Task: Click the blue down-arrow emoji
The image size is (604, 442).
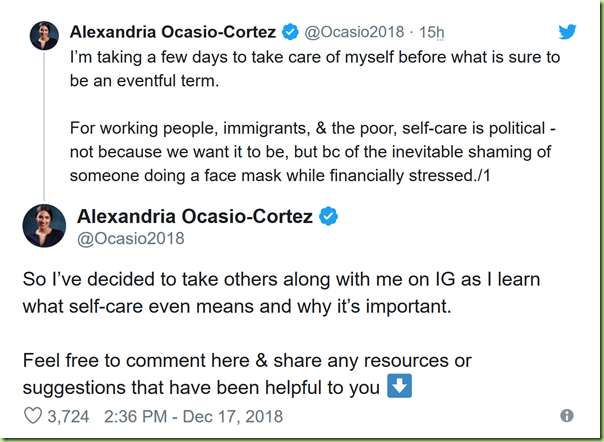Action: pyautogui.click(x=399, y=386)
